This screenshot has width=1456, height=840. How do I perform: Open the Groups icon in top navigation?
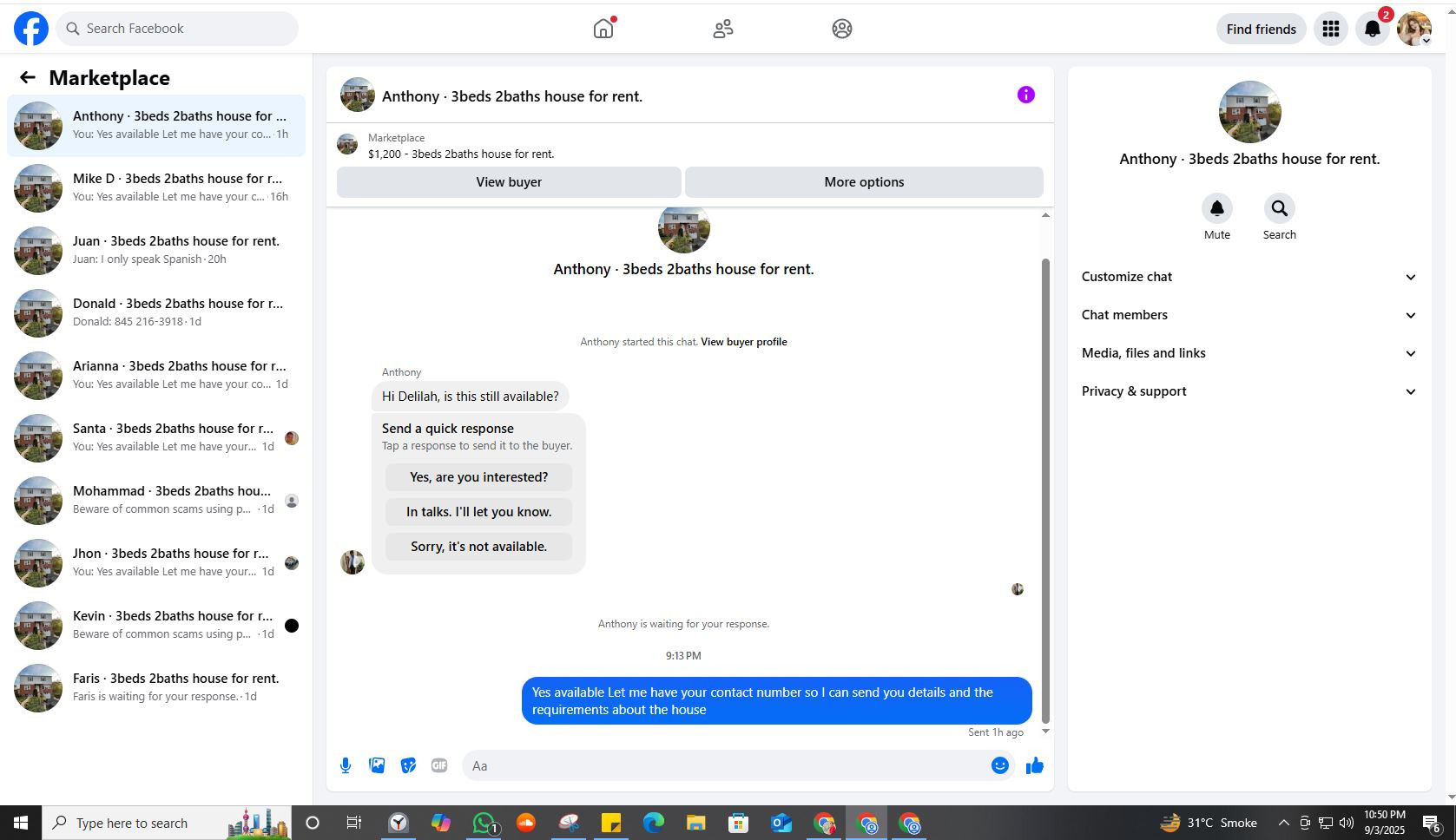click(842, 29)
